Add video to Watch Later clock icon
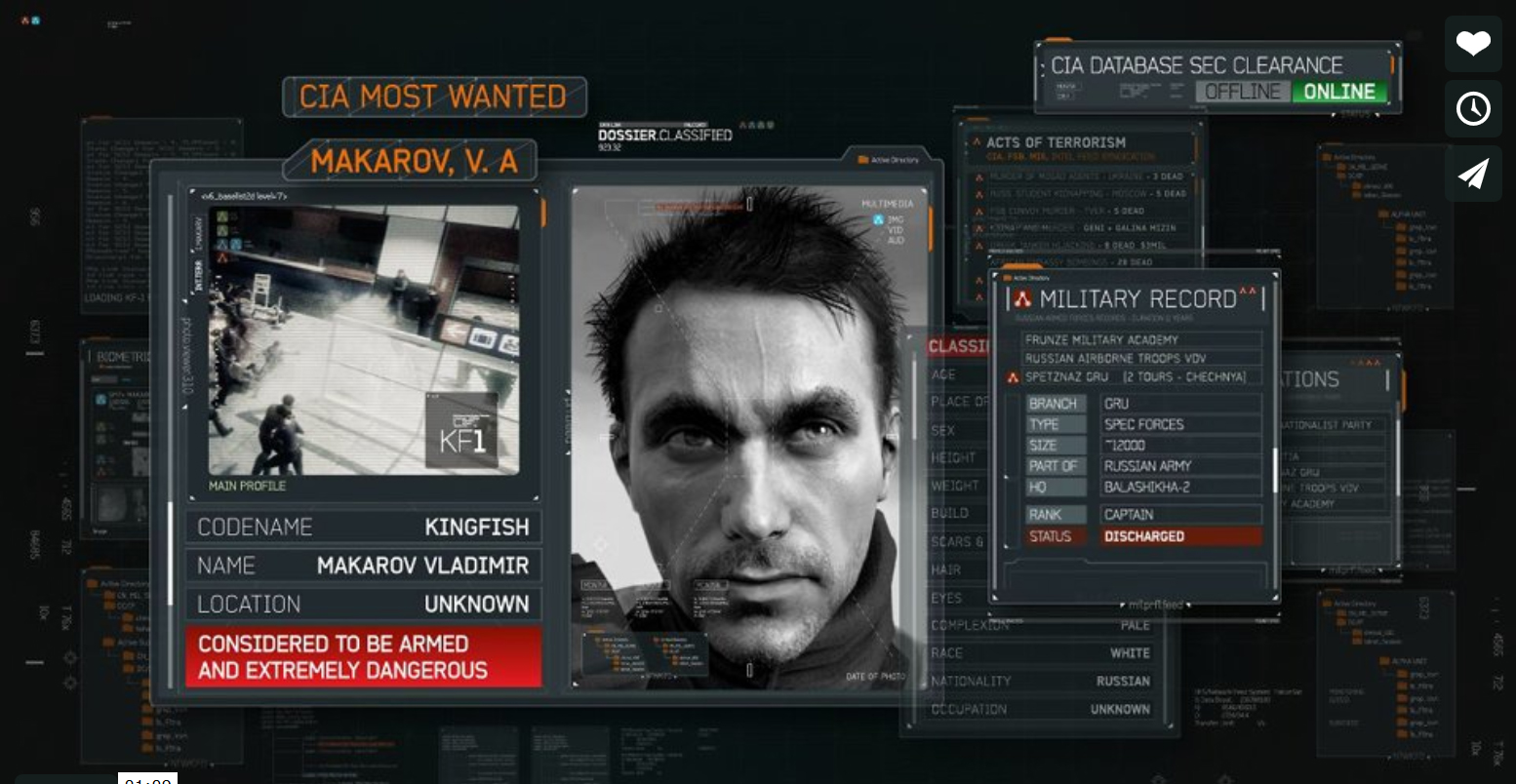1516x784 pixels. coord(1473,108)
